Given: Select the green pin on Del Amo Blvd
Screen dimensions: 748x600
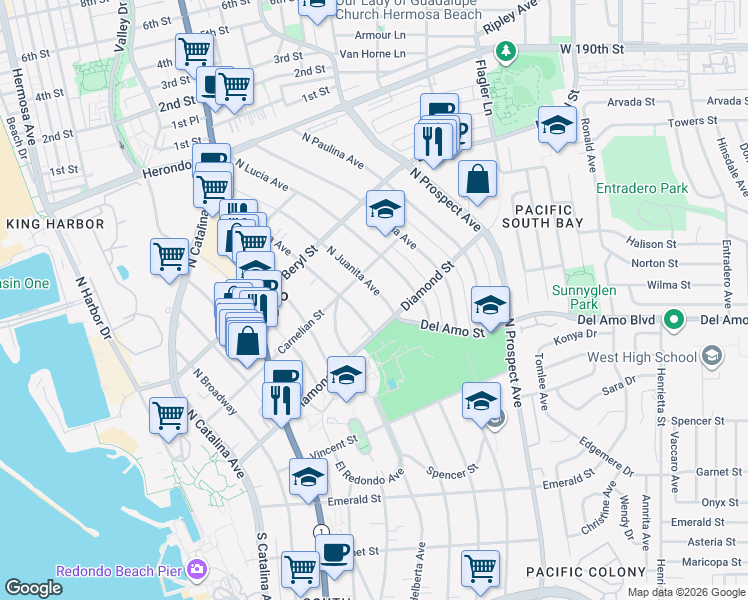Looking at the screenshot, I should click(674, 320).
